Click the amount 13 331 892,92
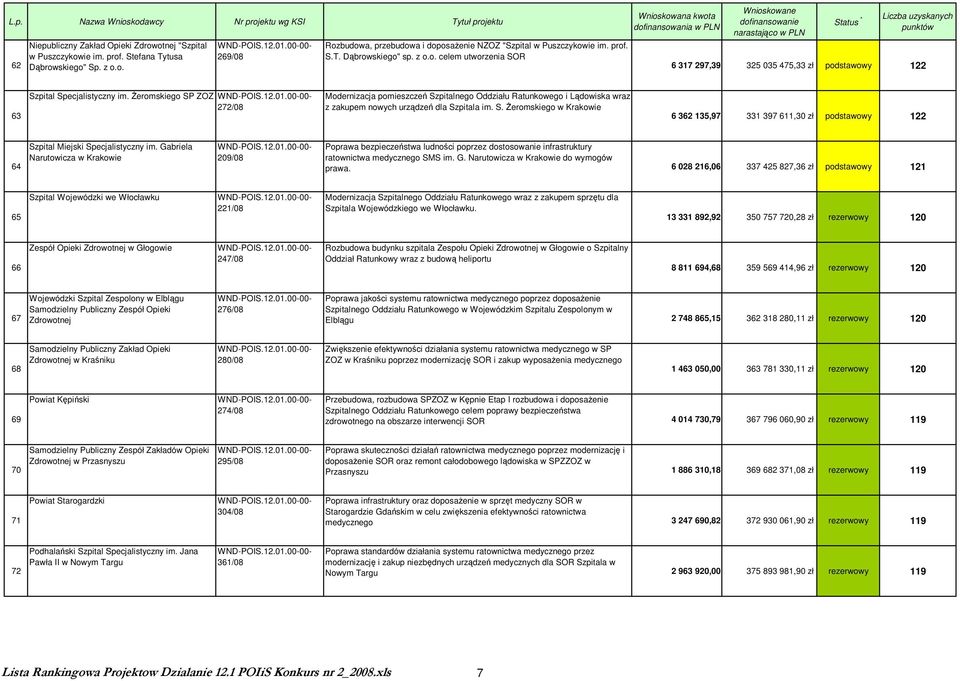 click(693, 217)
